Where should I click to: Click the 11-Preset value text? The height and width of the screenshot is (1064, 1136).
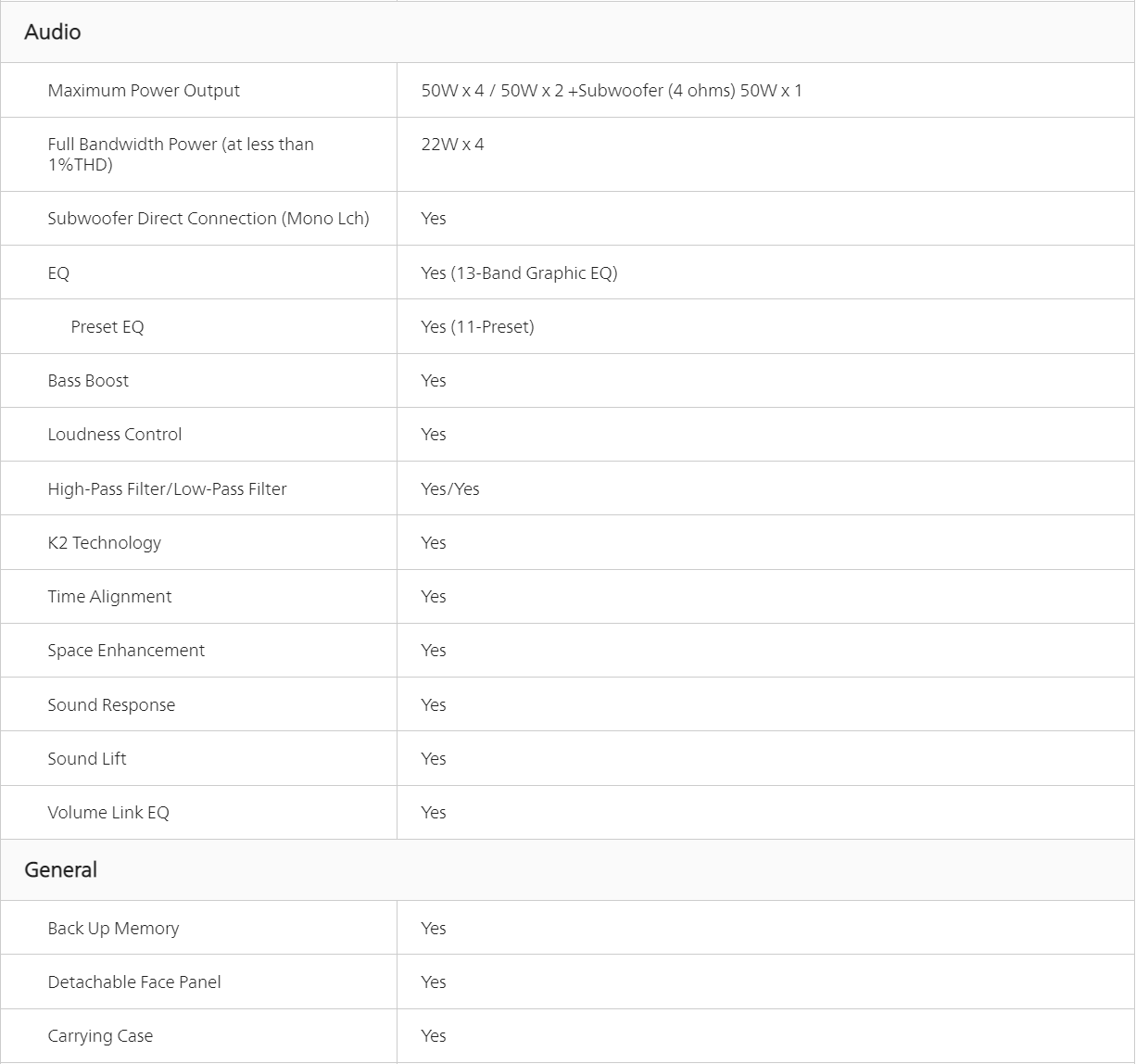point(477,327)
